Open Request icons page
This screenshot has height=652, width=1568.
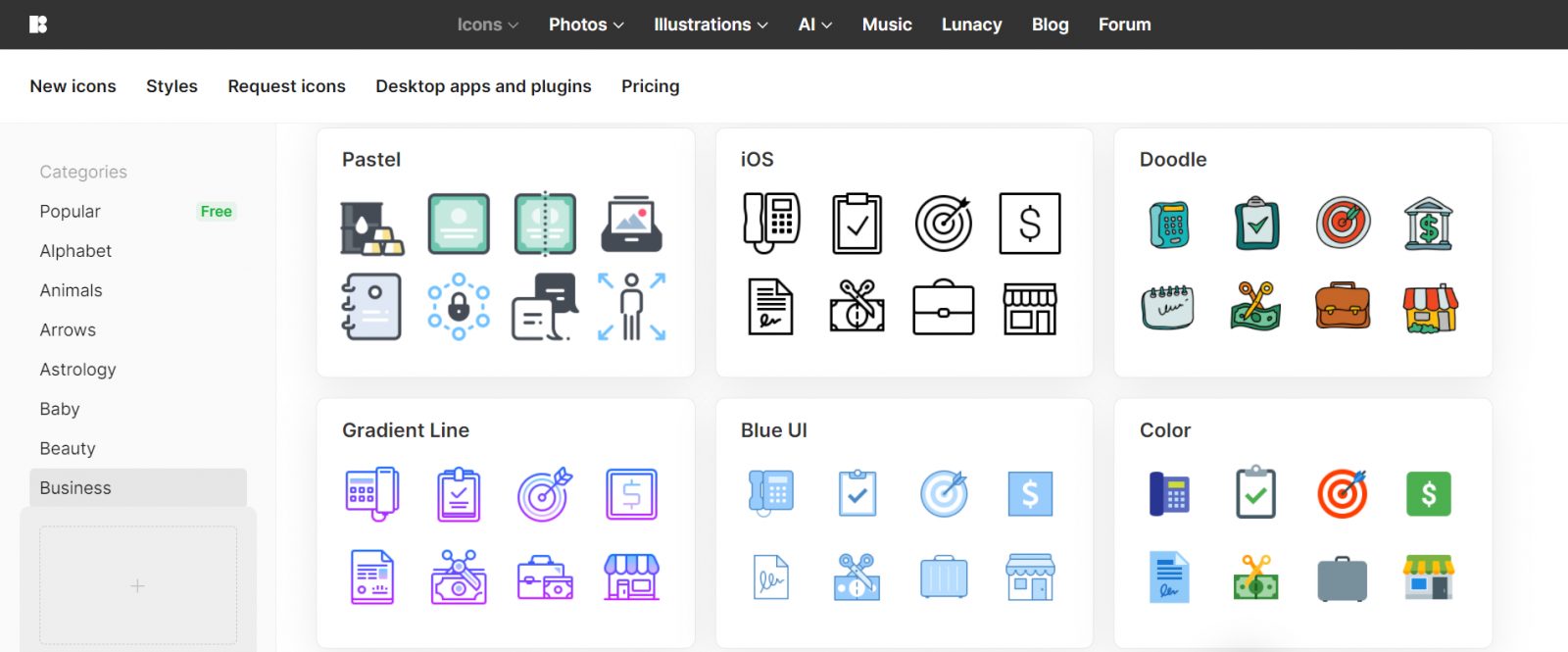pos(286,86)
